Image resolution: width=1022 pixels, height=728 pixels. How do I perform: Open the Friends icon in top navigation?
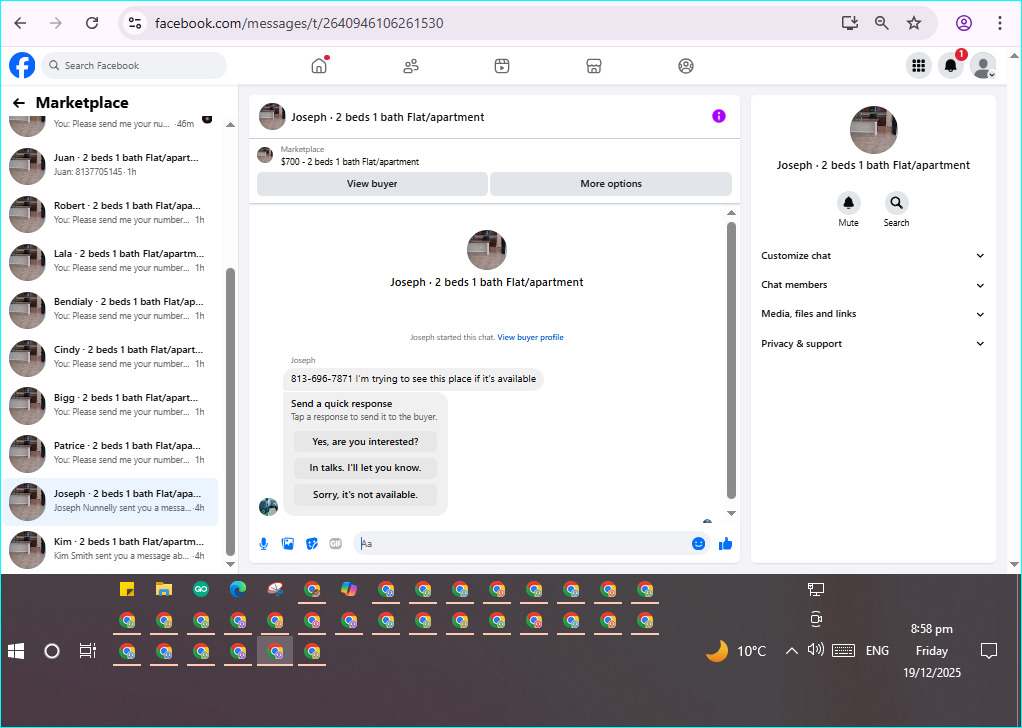[x=411, y=66]
